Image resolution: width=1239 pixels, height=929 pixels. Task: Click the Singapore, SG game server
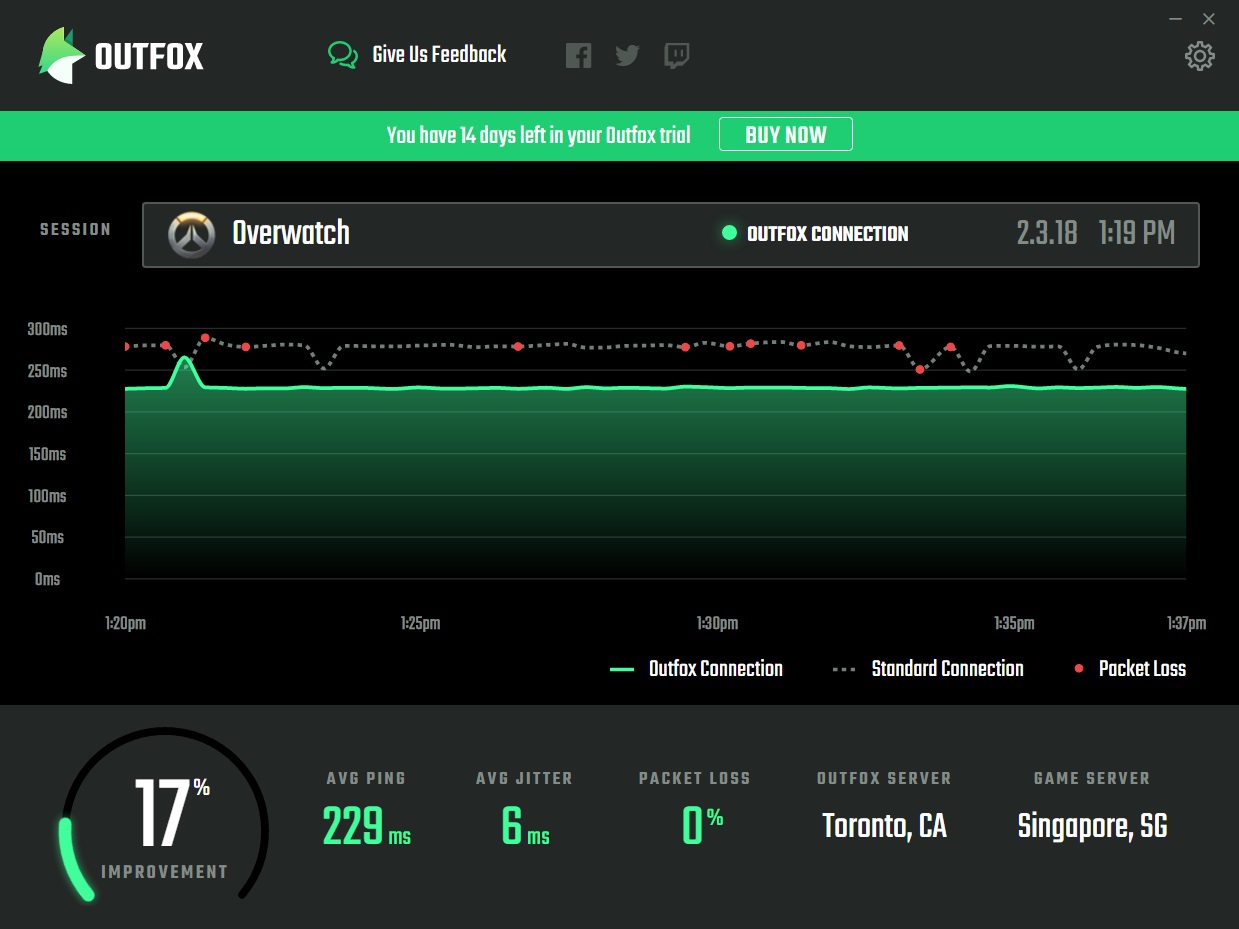pyautogui.click(x=1092, y=826)
